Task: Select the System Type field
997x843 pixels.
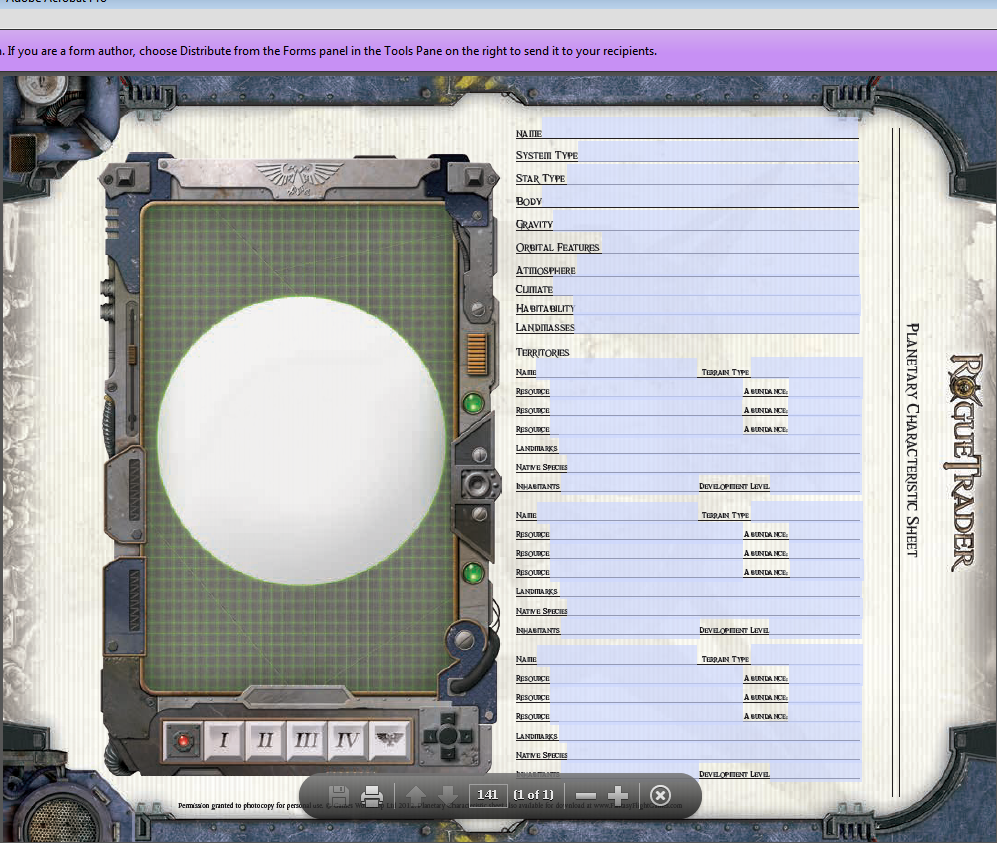Action: [x=719, y=151]
